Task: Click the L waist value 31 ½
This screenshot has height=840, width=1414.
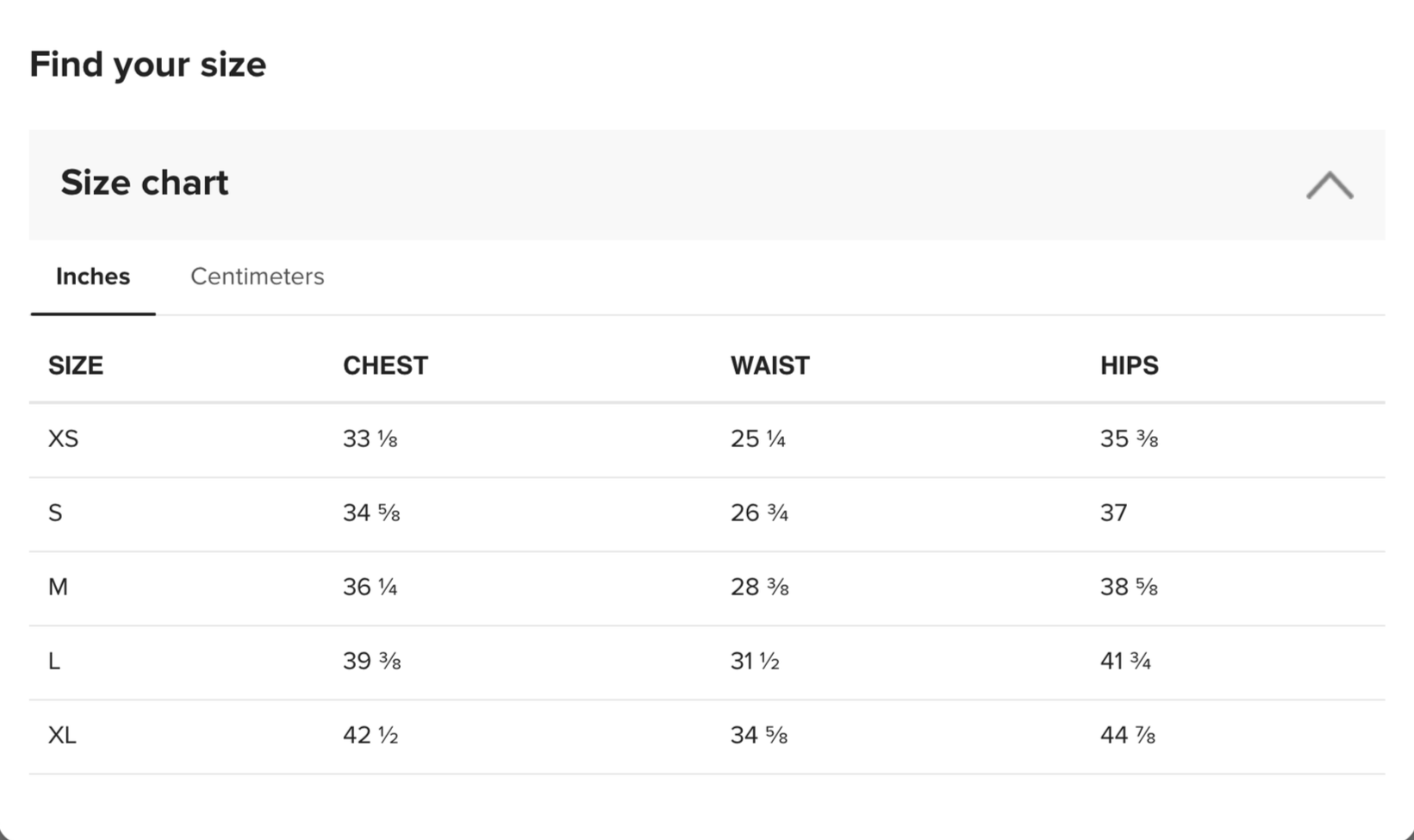Action: (x=755, y=661)
